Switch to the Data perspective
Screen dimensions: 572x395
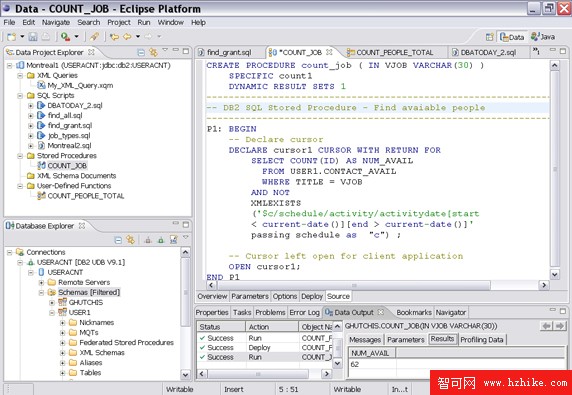click(x=512, y=37)
